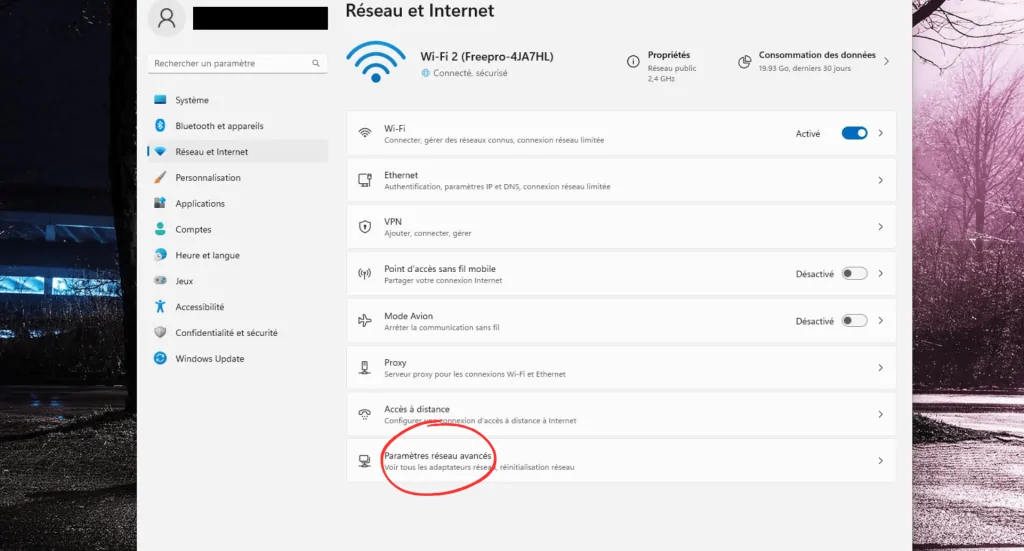The image size is (1024, 551).
Task: Click the mobile hotspot antenna icon
Action: coord(365,274)
